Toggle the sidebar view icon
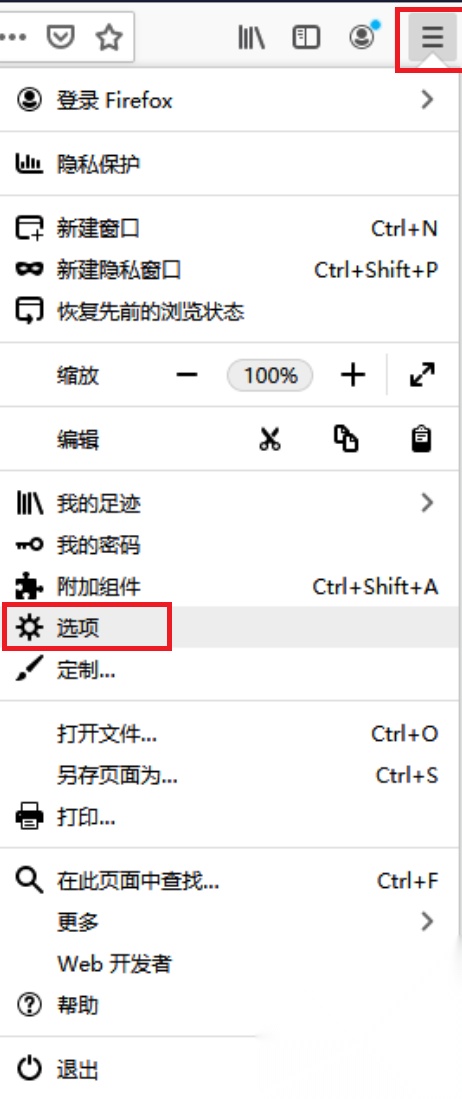 coord(306,36)
